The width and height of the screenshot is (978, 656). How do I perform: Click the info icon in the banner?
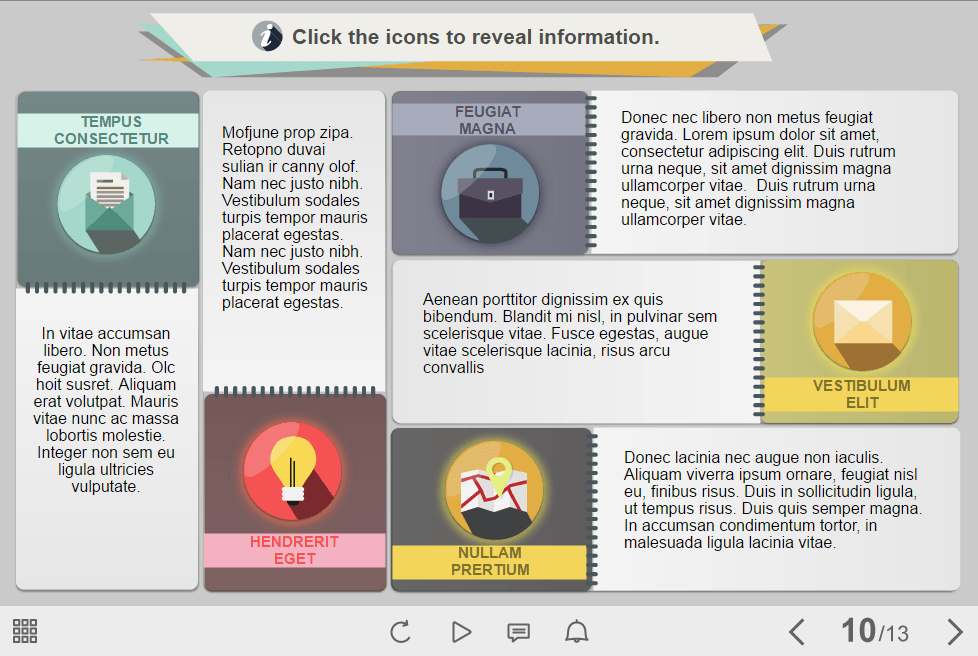coord(267,37)
